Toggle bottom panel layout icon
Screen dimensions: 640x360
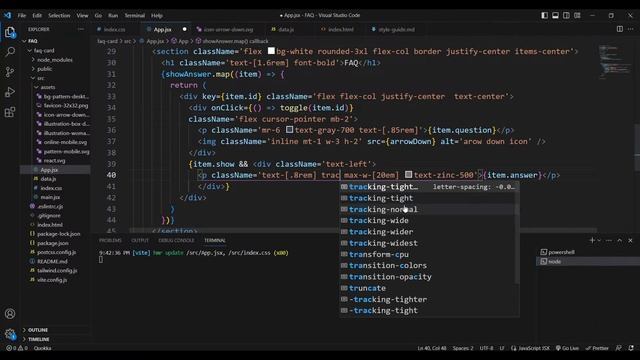[x=556, y=16]
